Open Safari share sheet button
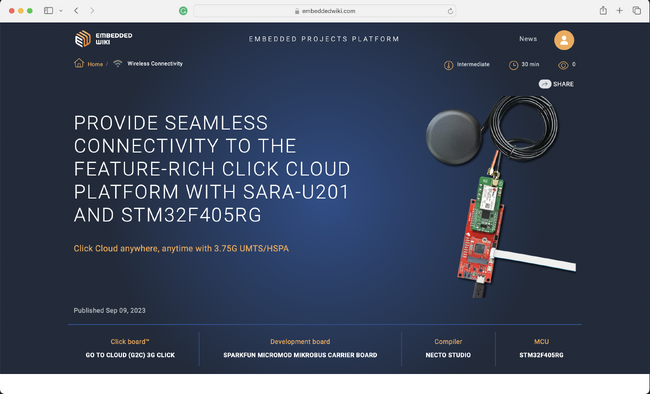650x395 pixels. 603,10
